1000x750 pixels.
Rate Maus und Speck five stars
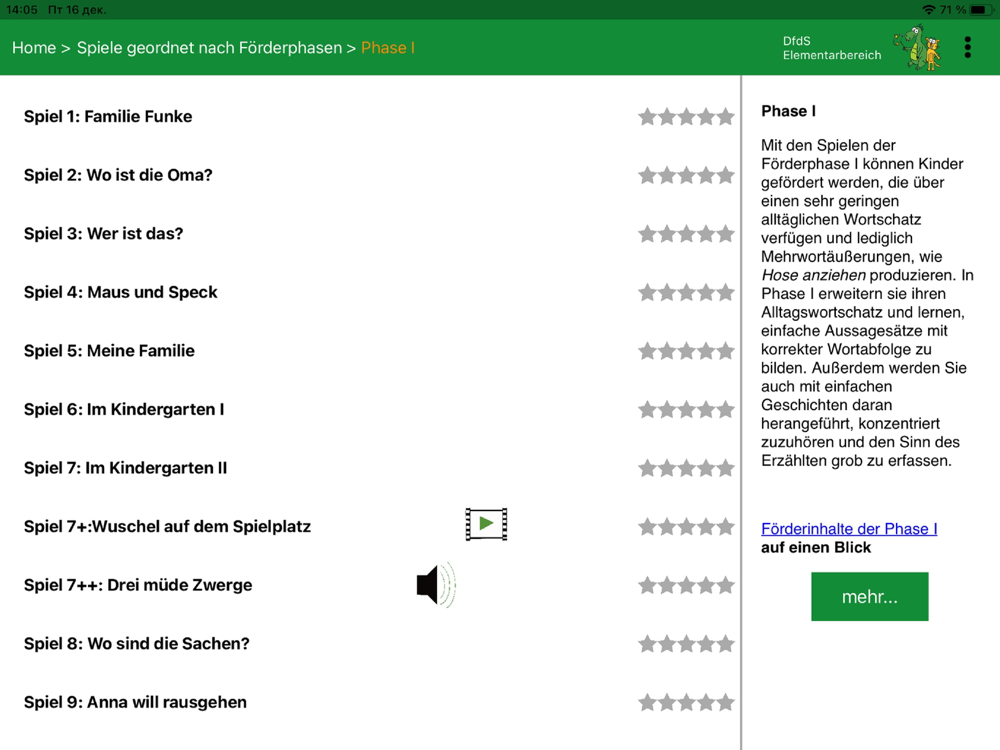pos(725,293)
